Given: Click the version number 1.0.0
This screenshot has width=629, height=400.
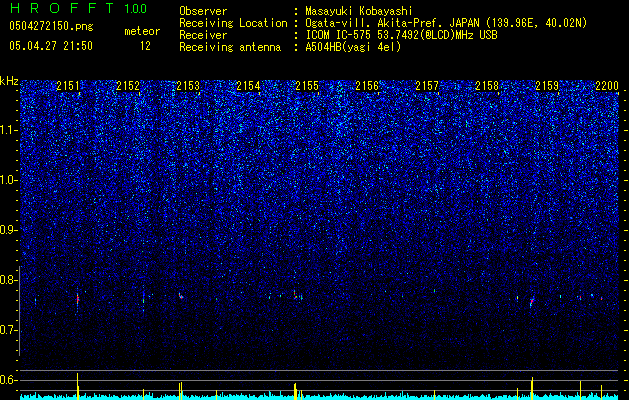Looking at the screenshot, I should pos(136,9).
